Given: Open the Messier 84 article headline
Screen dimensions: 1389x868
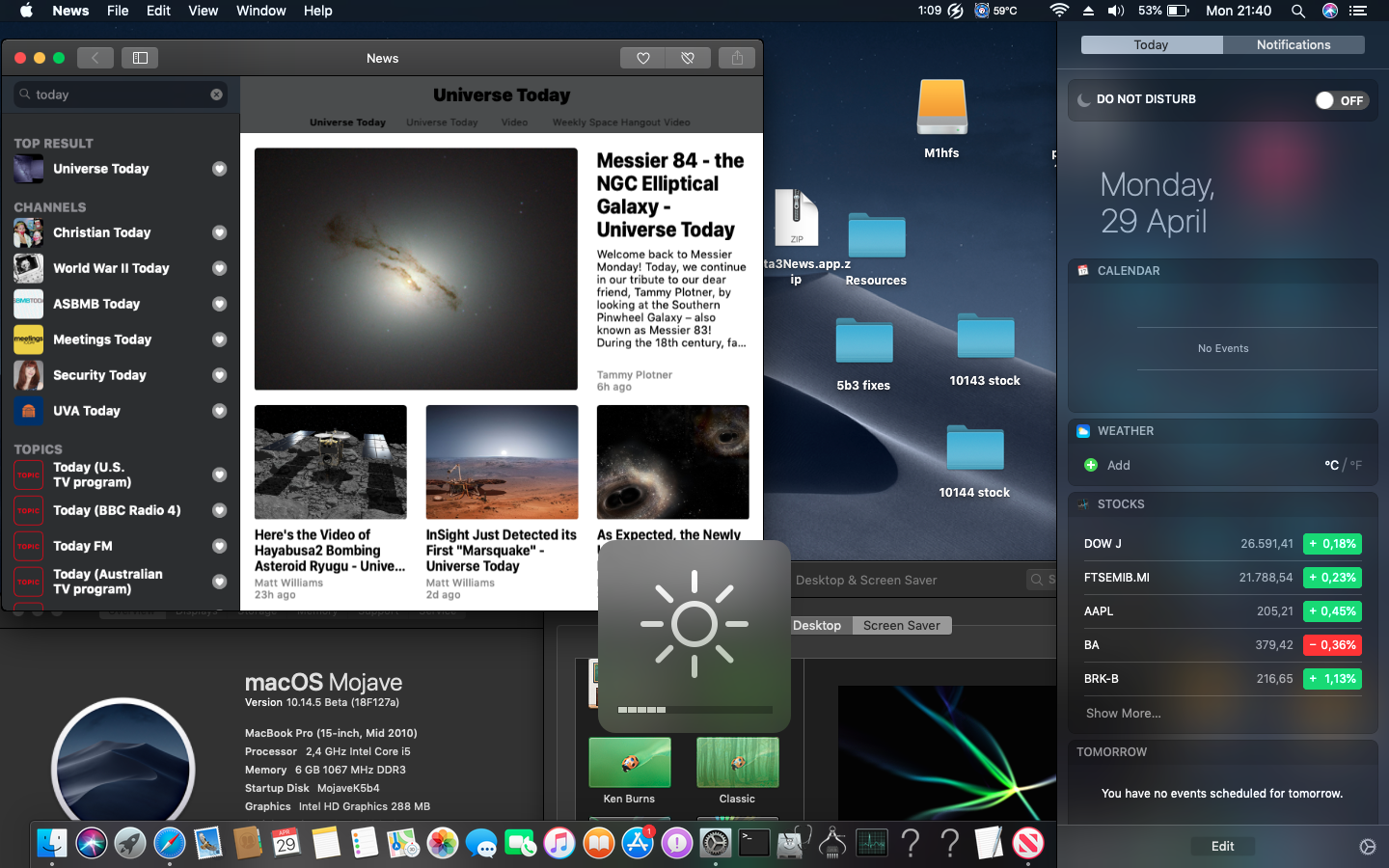Looking at the screenshot, I should pyautogui.click(x=670, y=195).
